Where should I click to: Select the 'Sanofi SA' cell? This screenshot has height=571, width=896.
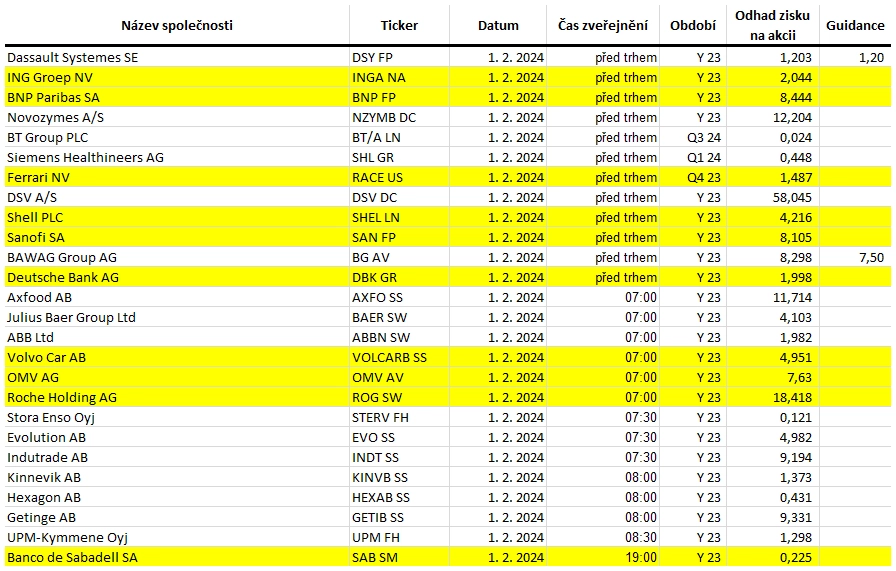pos(177,237)
